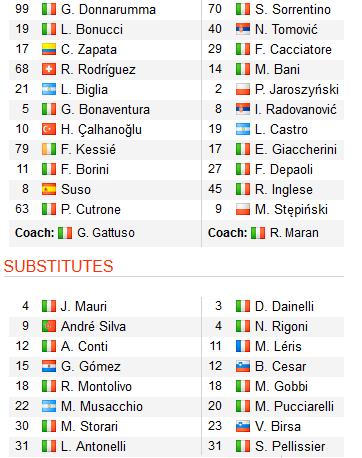Click the Serbian flag next to N. Tomović

tap(243, 29)
